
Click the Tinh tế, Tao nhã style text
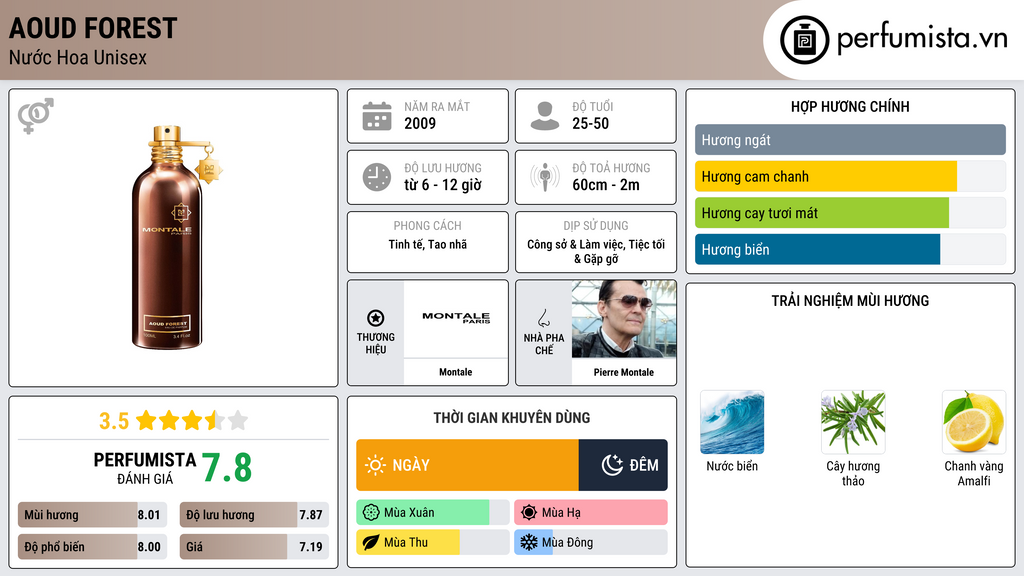tap(428, 244)
